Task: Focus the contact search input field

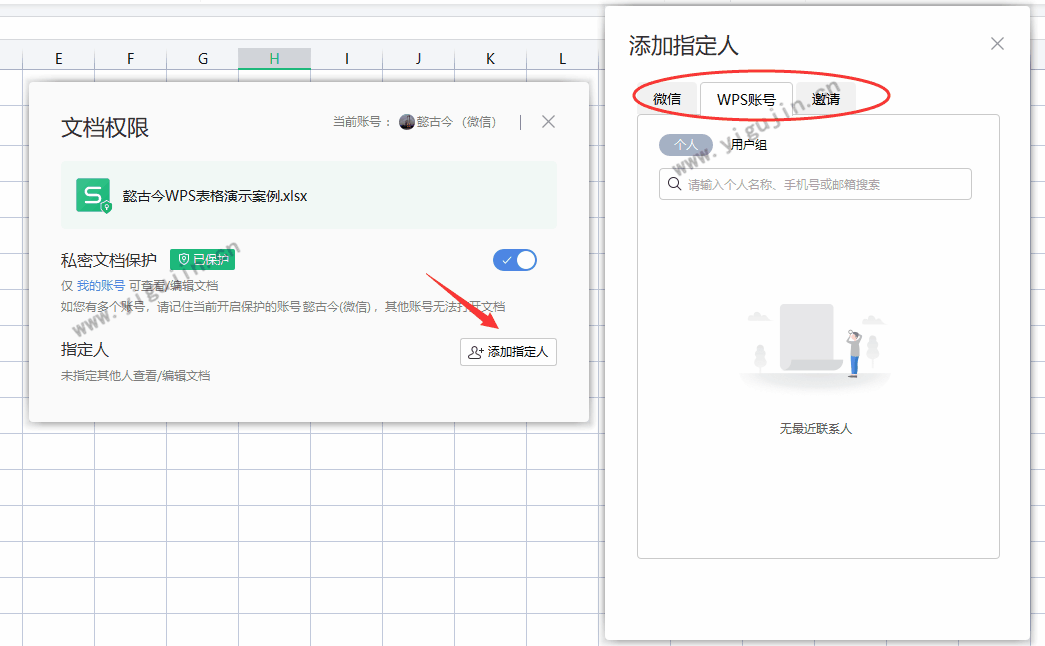Action: point(815,184)
